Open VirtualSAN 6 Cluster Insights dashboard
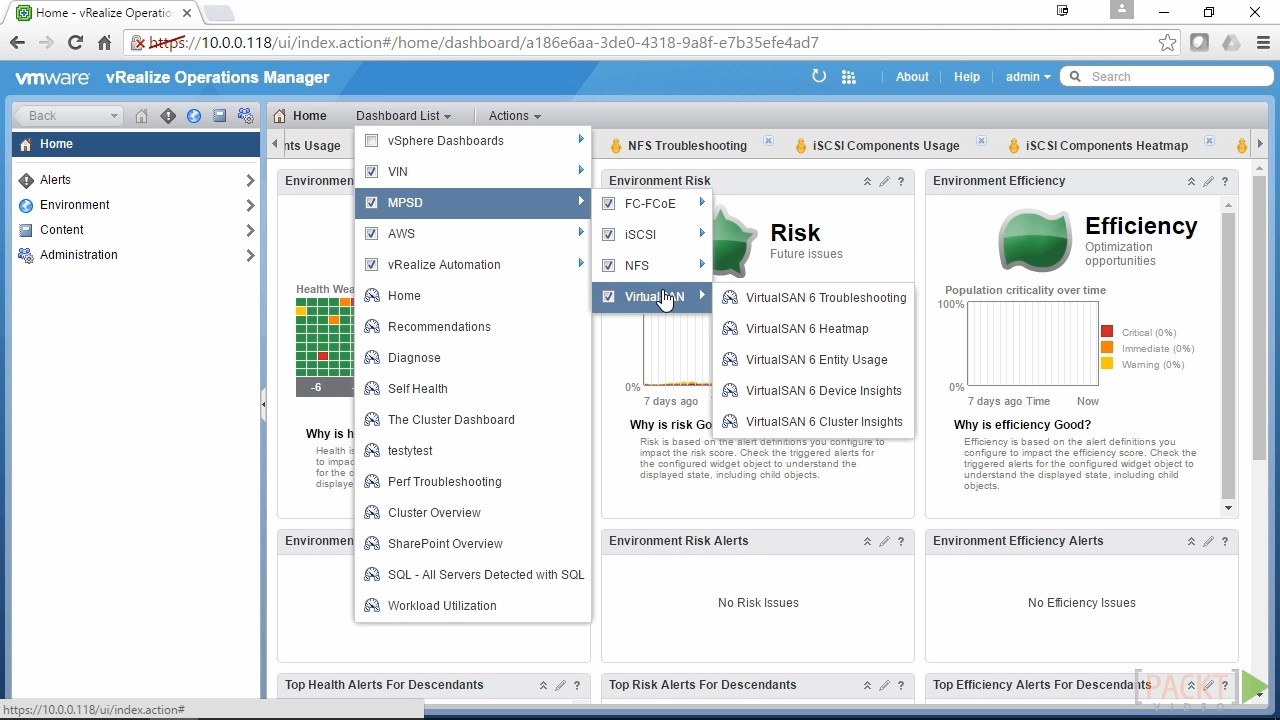The width and height of the screenshot is (1280, 720). tap(813, 422)
